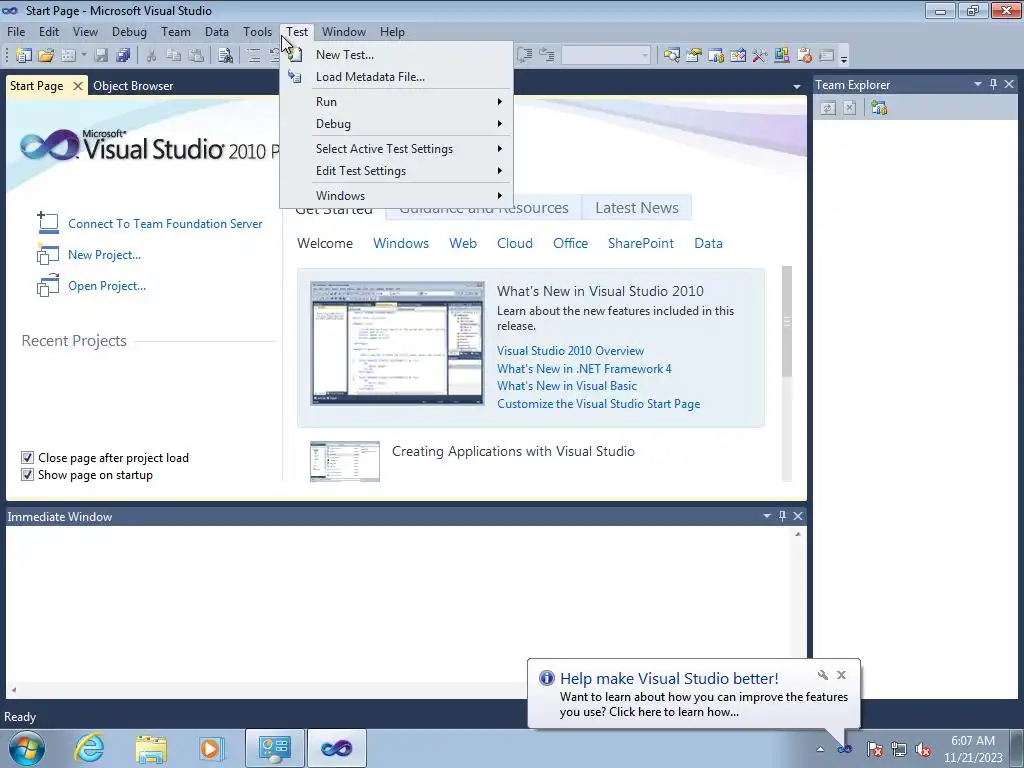Click the Find in Files toolbar icon
1024x768 pixels.
(225, 56)
